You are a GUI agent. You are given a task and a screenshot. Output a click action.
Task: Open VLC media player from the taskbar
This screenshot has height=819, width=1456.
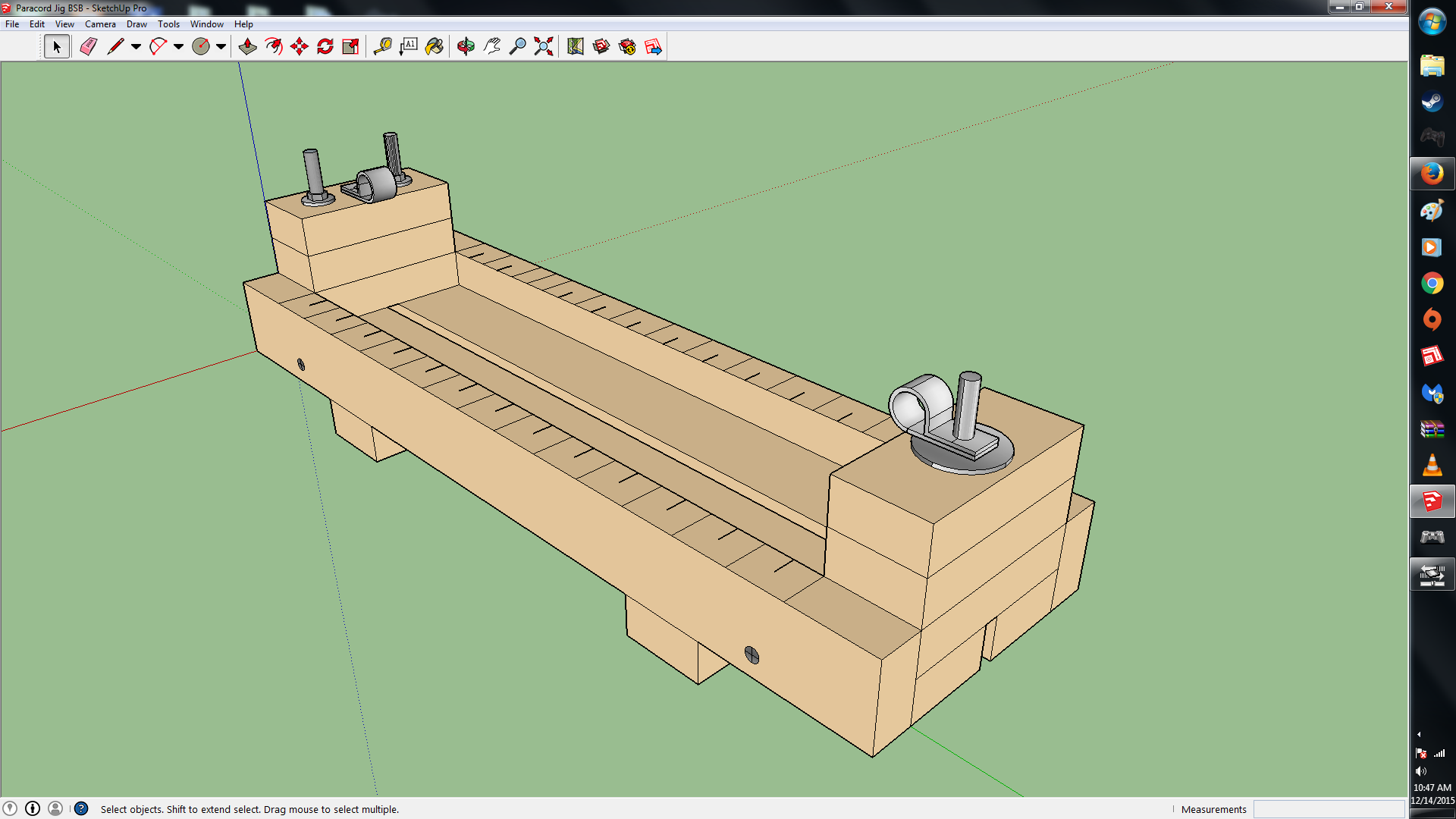(x=1432, y=465)
